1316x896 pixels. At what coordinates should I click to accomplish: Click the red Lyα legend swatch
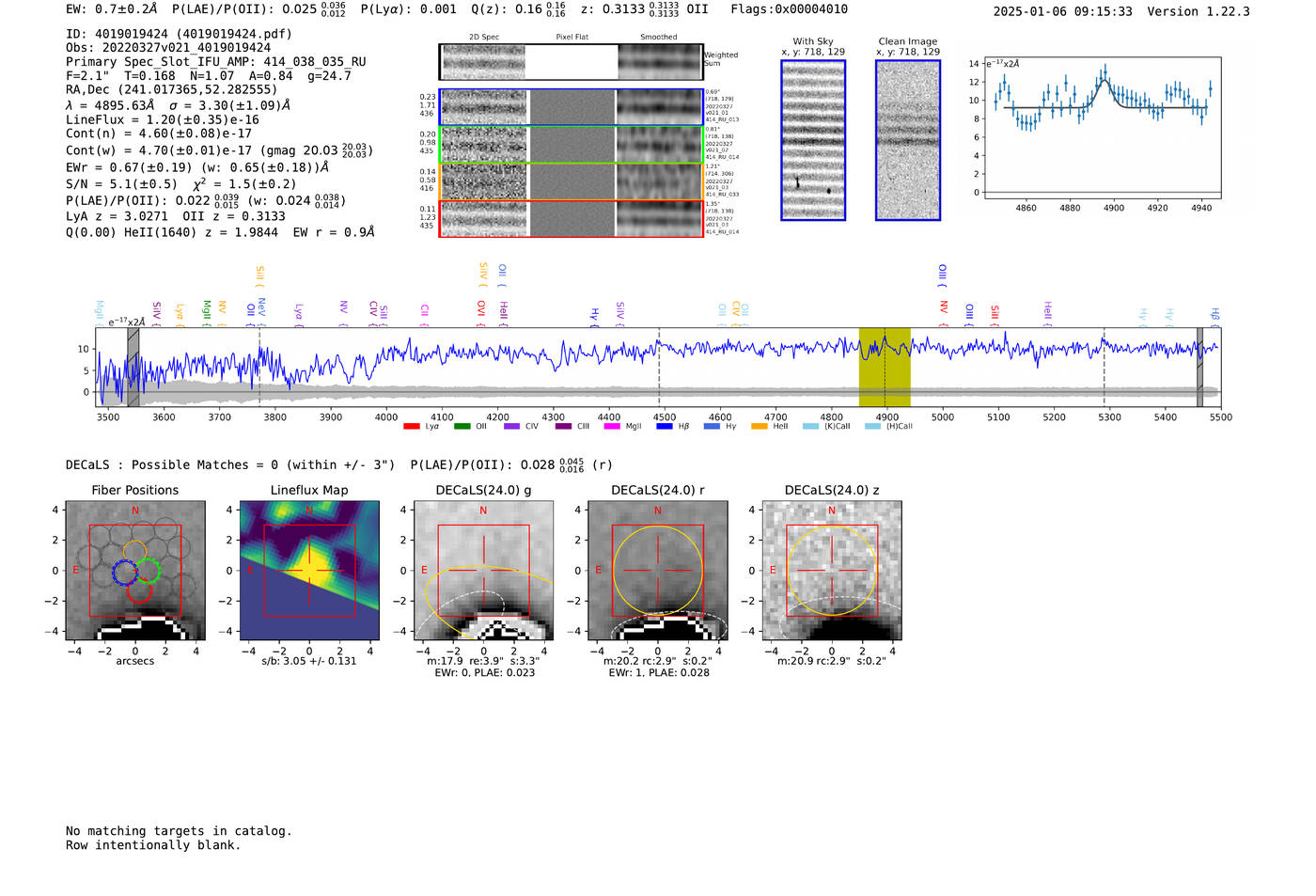coord(411,427)
